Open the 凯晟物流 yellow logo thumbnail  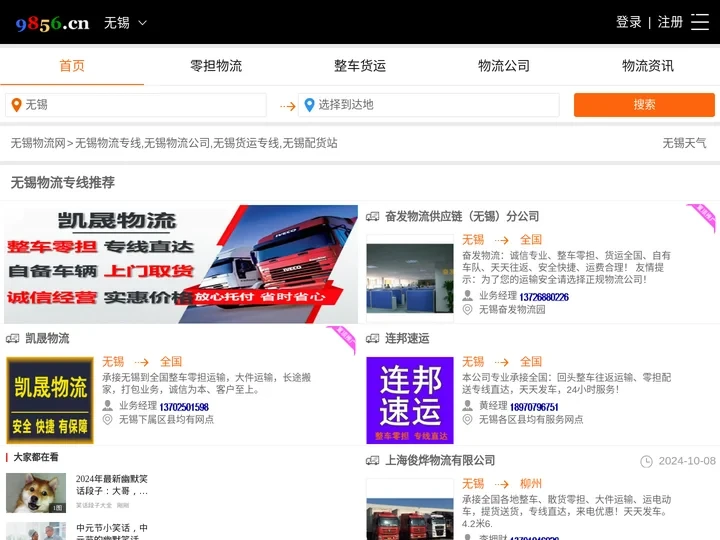(50, 400)
